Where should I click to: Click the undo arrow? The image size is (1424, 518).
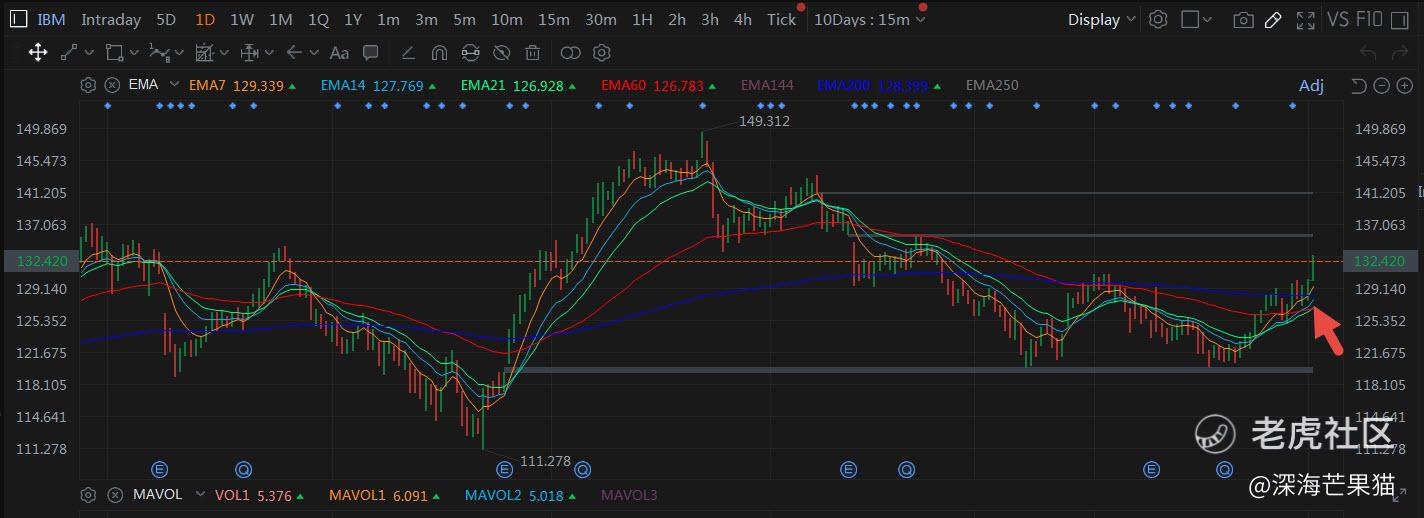tap(1369, 52)
